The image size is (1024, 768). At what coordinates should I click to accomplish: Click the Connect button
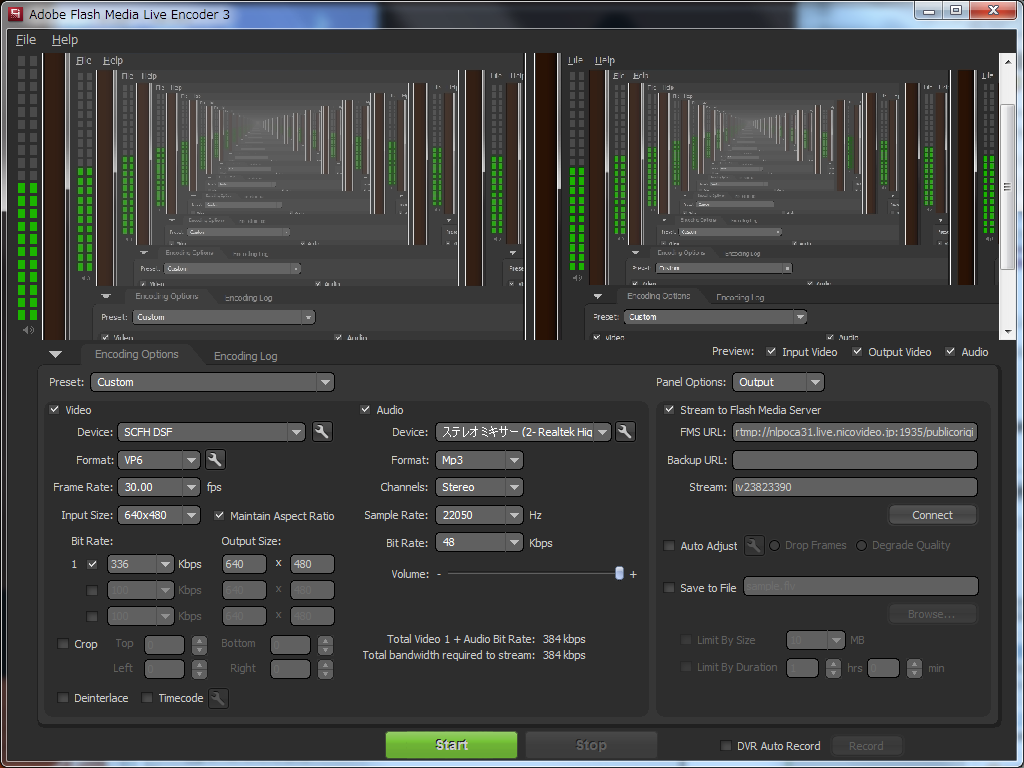(x=932, y=515)
